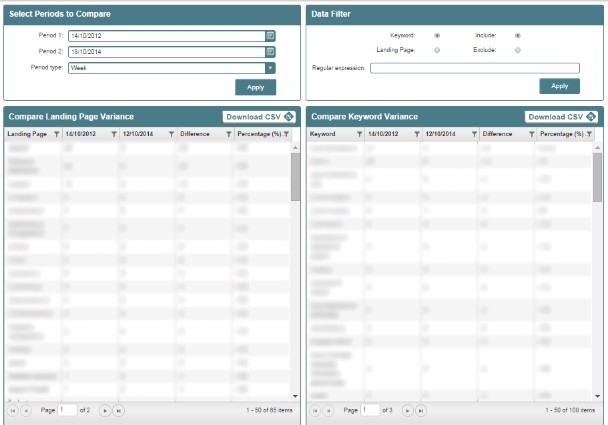This screenshot has width=608, height=425.
Task: Filter the Landing Page column
Action: click(x=57, y=134)
